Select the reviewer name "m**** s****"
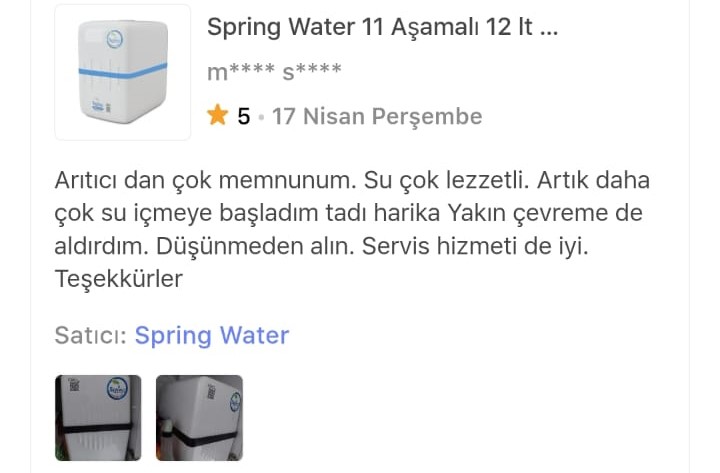Screen dimensions: 720x473 point(274,72)
